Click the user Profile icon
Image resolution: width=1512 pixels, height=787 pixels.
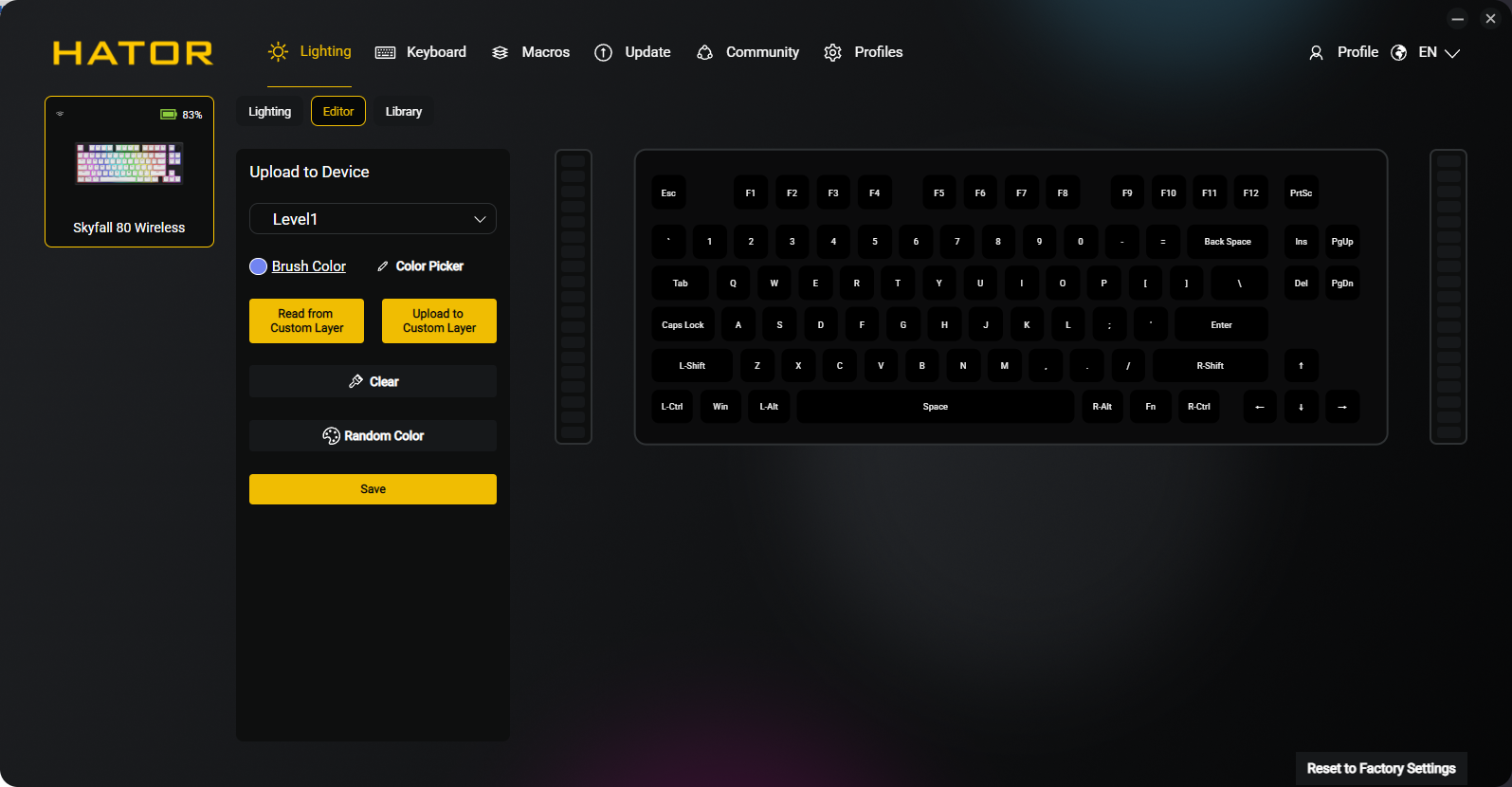click(x=1316, y=53)
